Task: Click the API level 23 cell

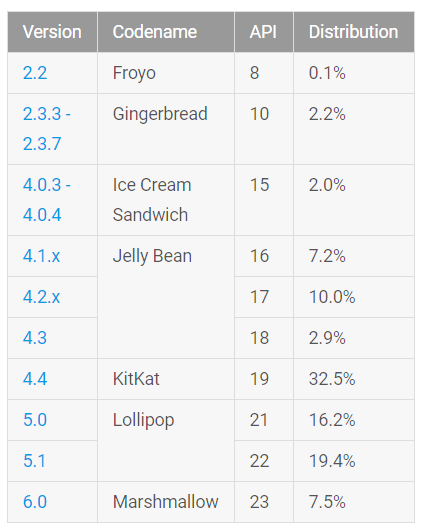Action: 264,502
